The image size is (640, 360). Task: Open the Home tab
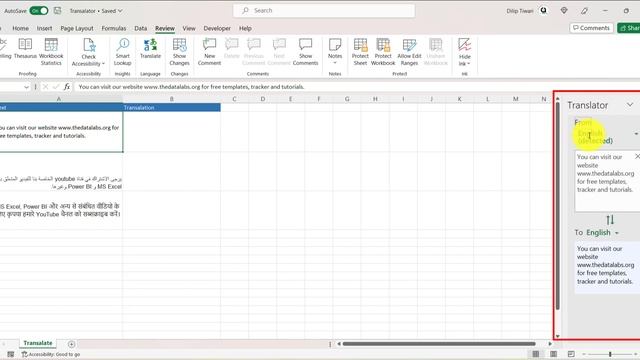tap(20, 28)
